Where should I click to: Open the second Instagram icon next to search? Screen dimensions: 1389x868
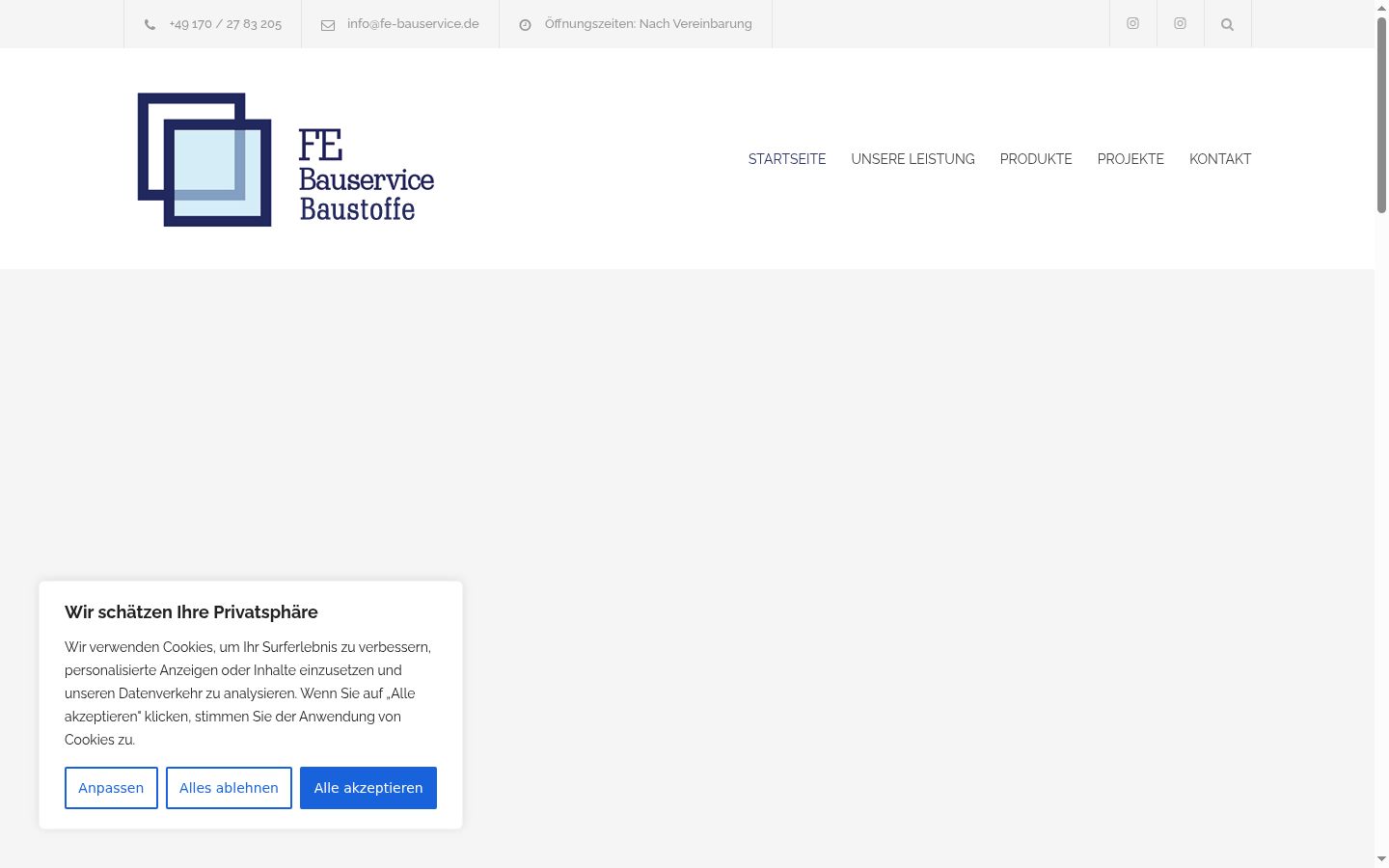tap(1180, 23)
